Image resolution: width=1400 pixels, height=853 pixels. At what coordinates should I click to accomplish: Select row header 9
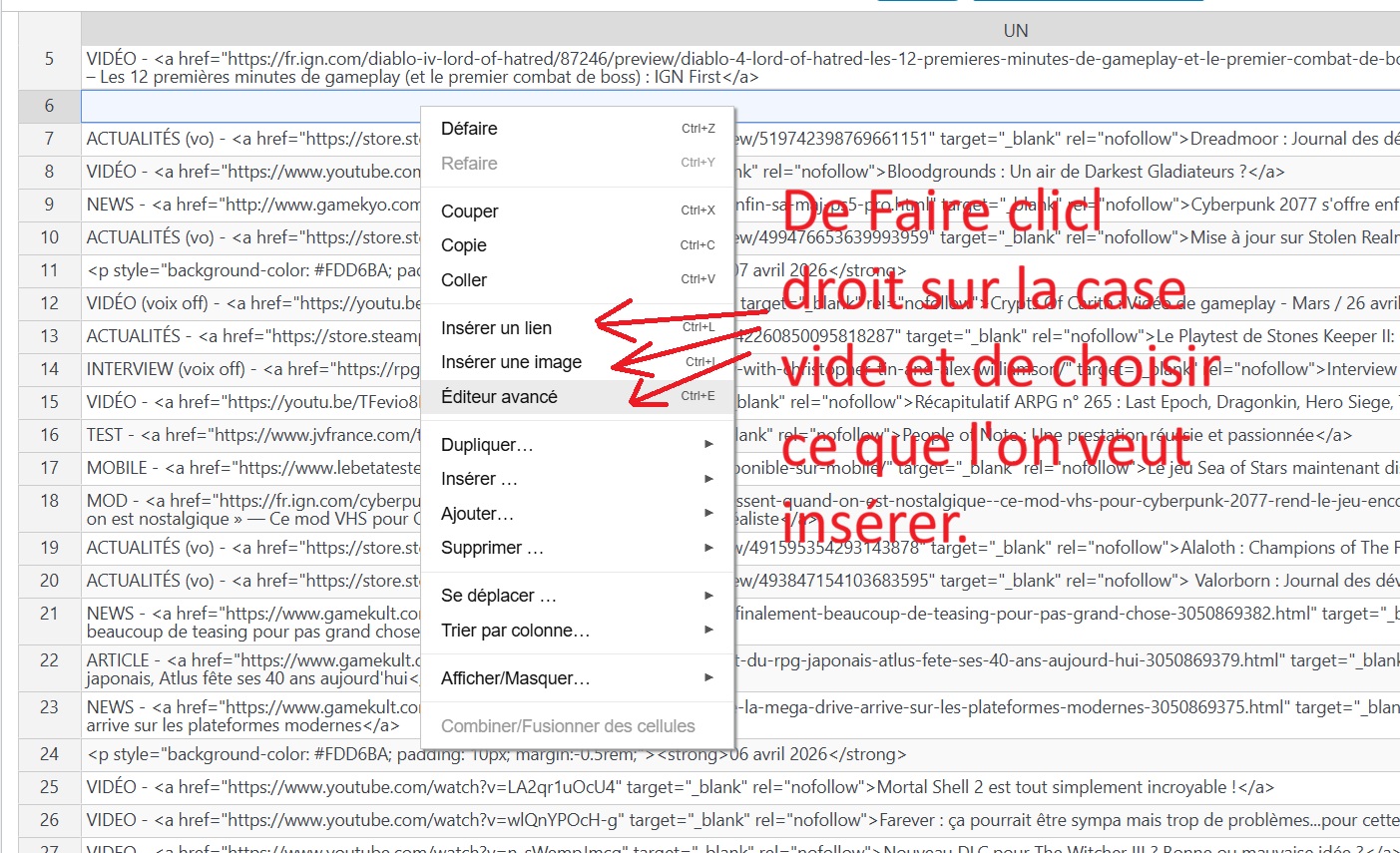(x=50, y=205)
